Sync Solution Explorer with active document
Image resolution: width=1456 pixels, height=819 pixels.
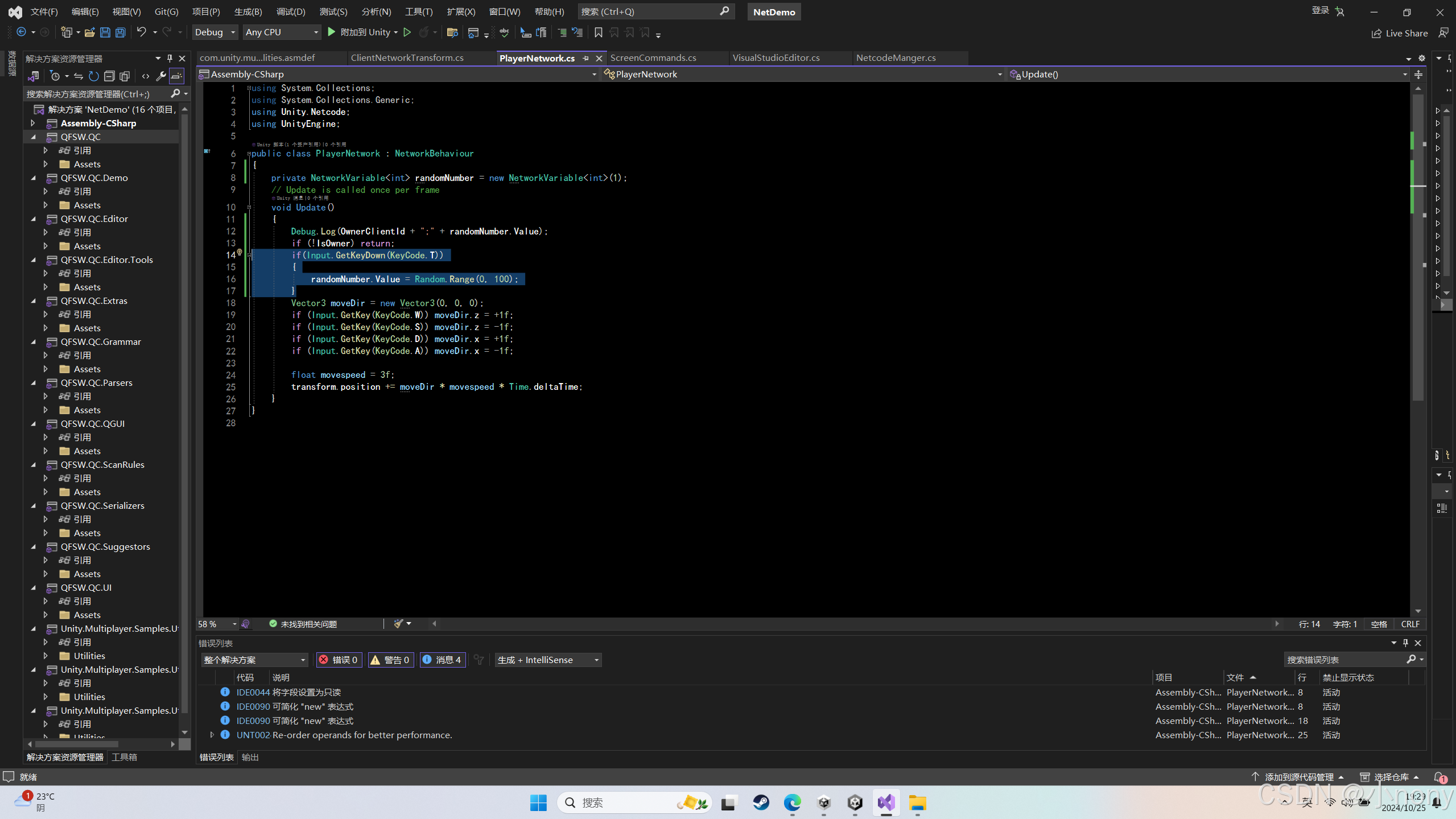coord(79,76)
